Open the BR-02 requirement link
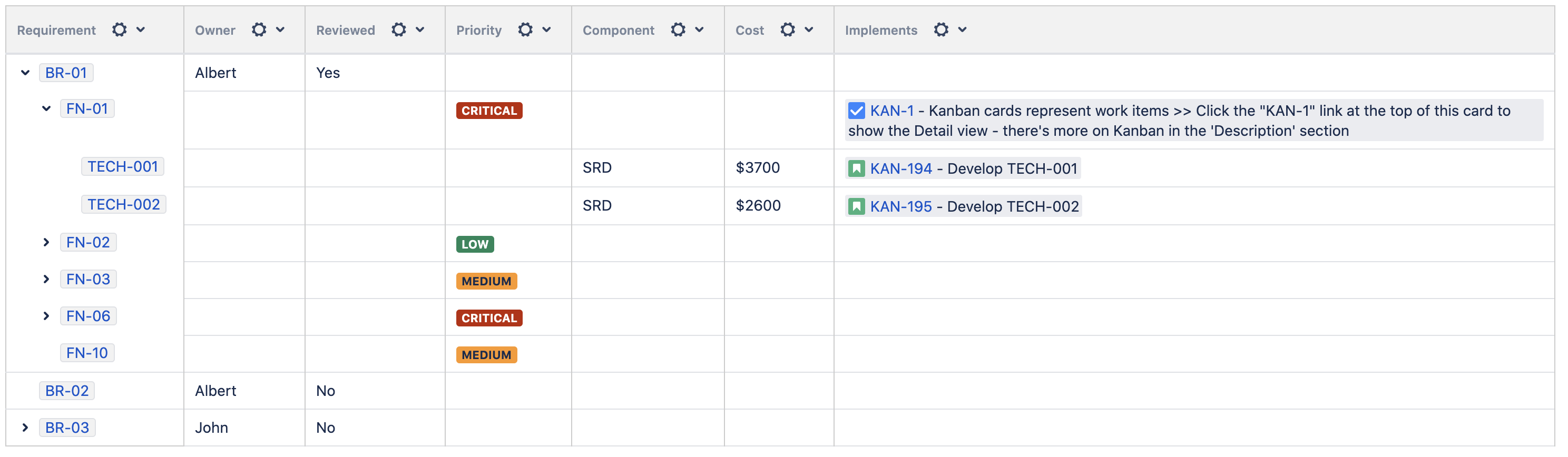Screen dimensions: 1568x457 67,391
